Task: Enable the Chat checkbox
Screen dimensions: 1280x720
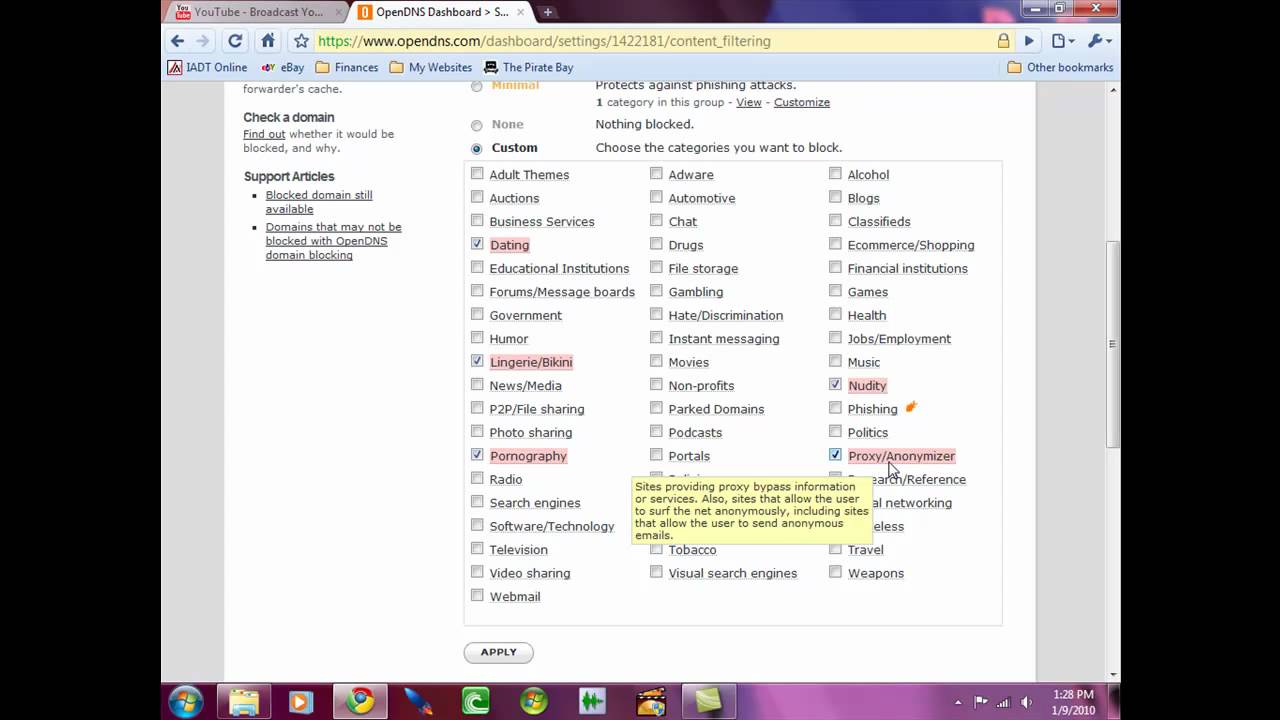Action: (656, 221)
